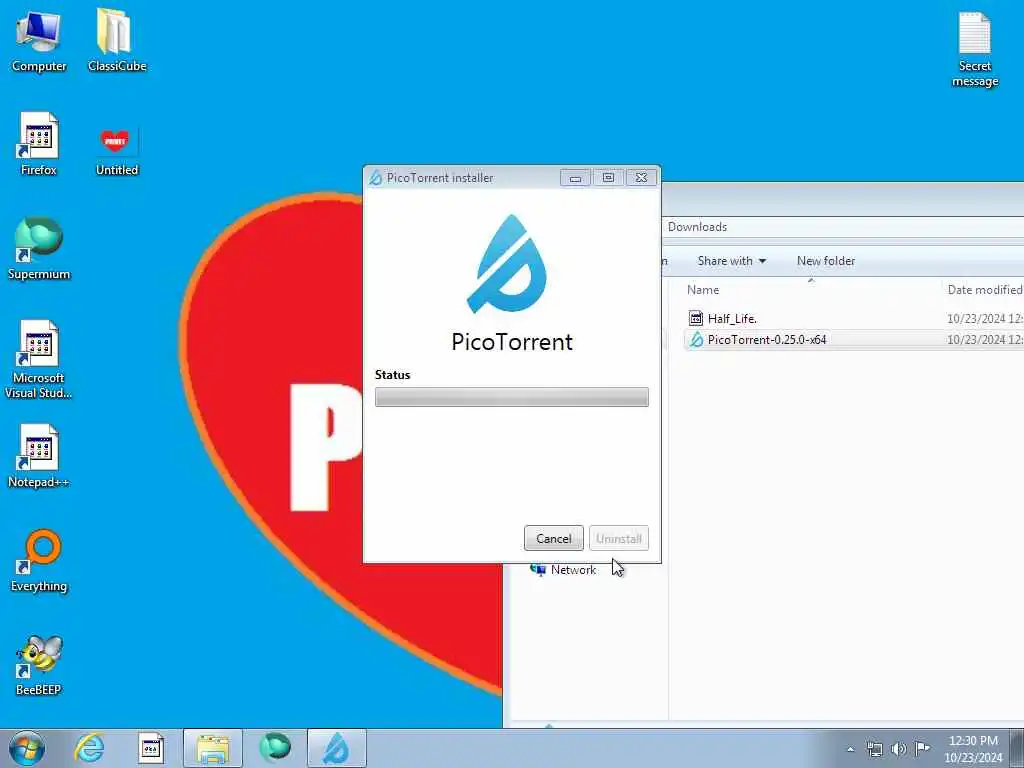The width and height of the screenshot is (1024, 768).
Task: Switch to Windows Explorer on taskbar
Action: [x=213, y=748]
